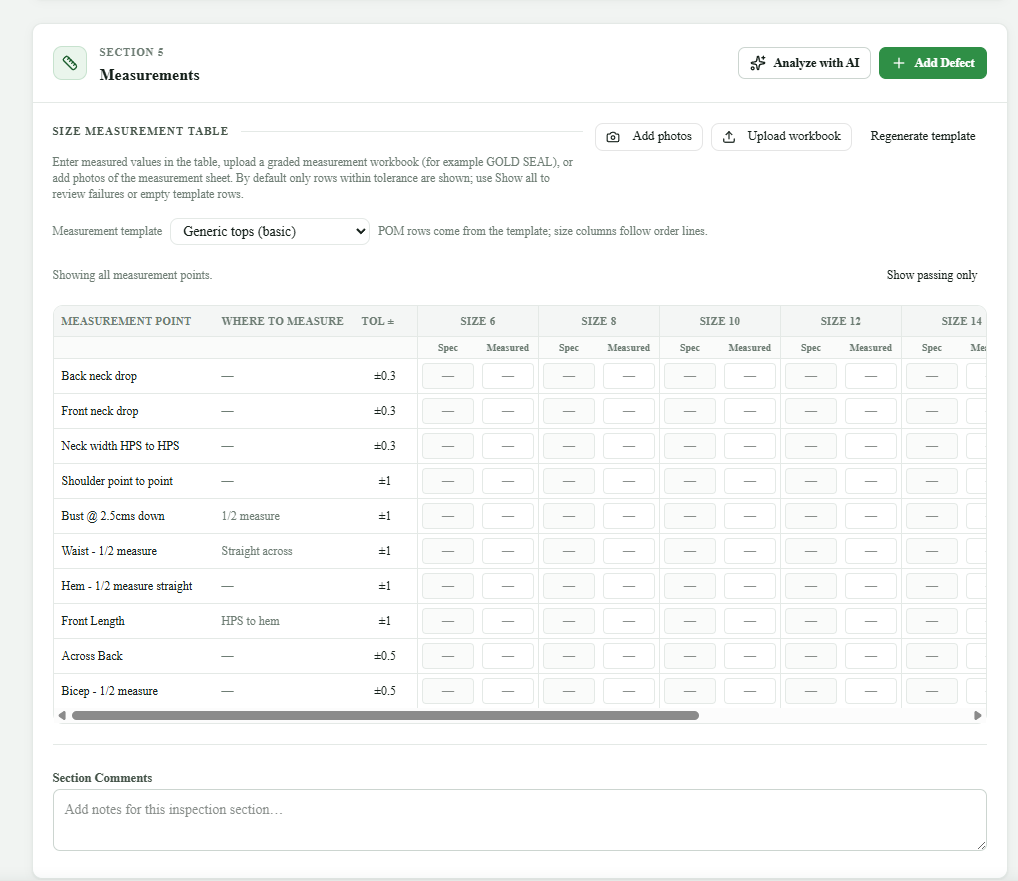Click the SIZE 8 column header
1018x881 pixels.
point(599,321)
